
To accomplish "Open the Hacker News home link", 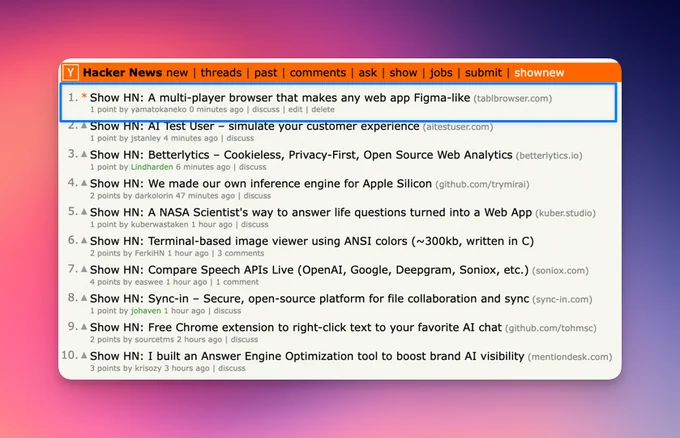I will point(122,72).
